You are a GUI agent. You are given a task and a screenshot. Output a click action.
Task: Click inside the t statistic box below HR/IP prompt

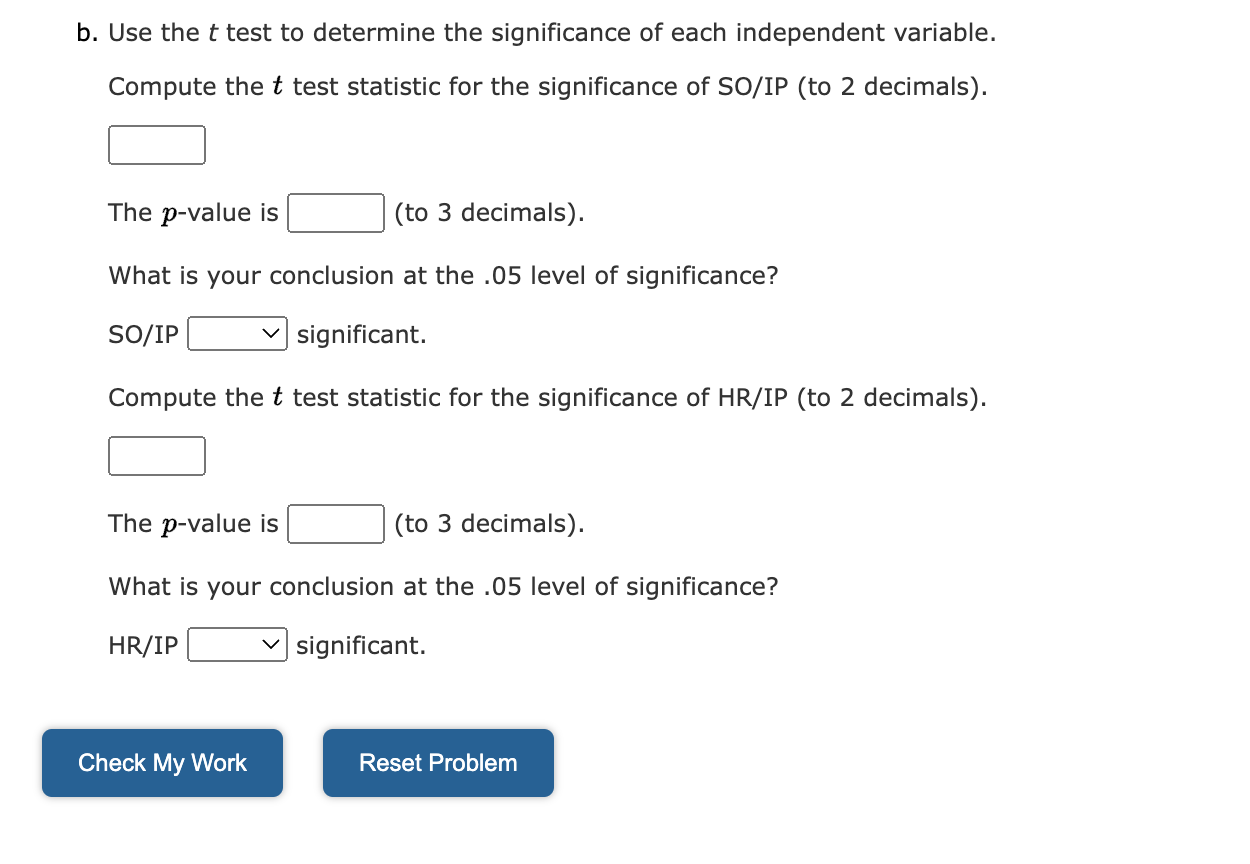tap(156, 456)
